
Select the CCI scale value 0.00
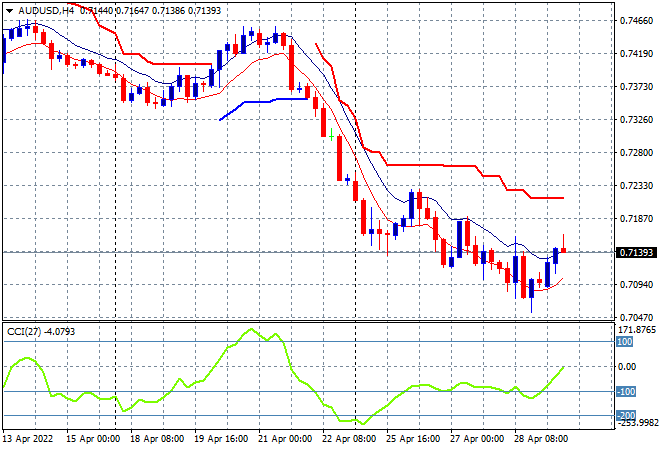[x=627, y=367]
